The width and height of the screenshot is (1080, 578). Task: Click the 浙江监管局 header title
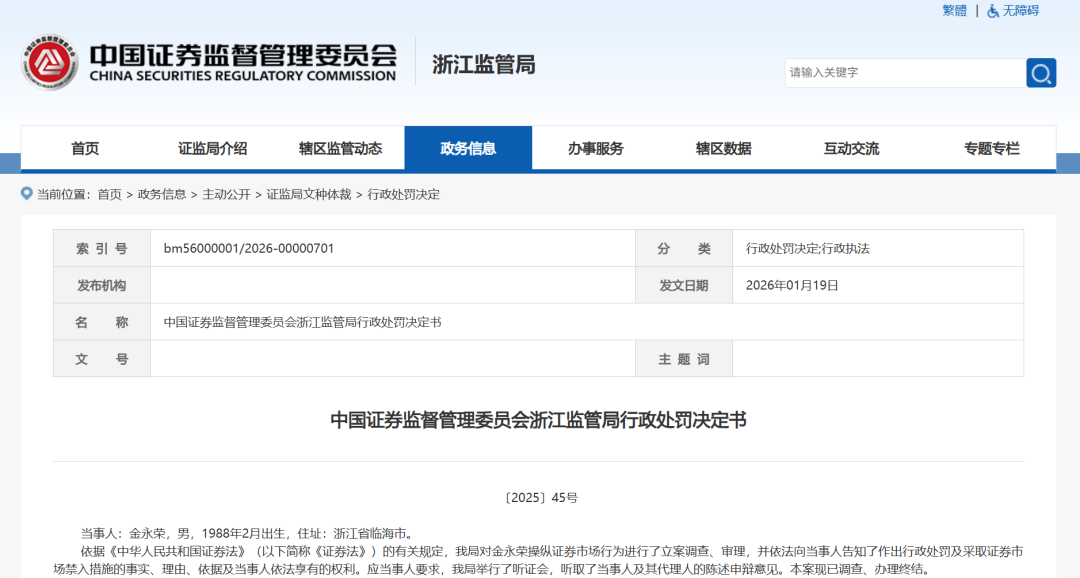tap(484, 65)
